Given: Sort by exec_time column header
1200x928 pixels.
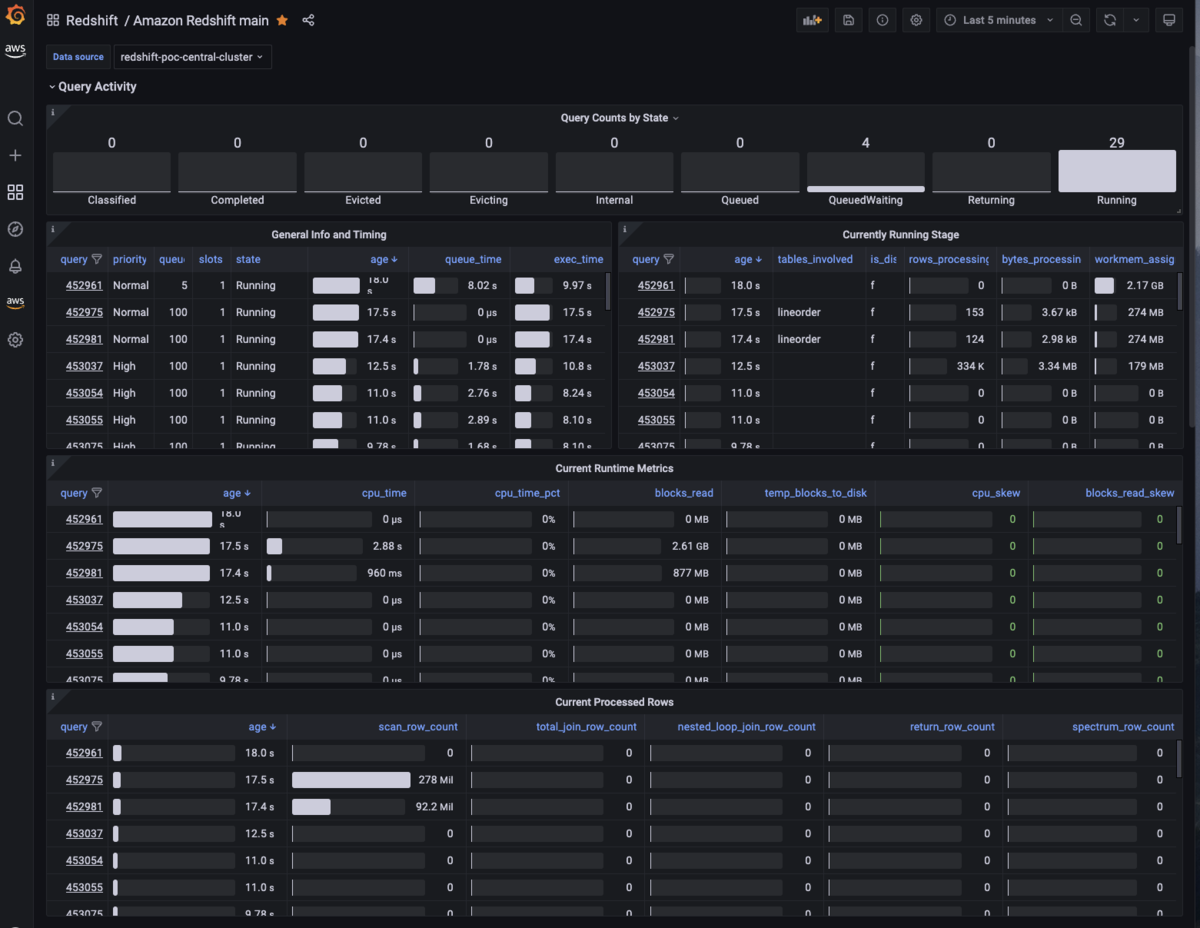Looking at the screenshot, I should pyautogui.click(x=578, y=259).
